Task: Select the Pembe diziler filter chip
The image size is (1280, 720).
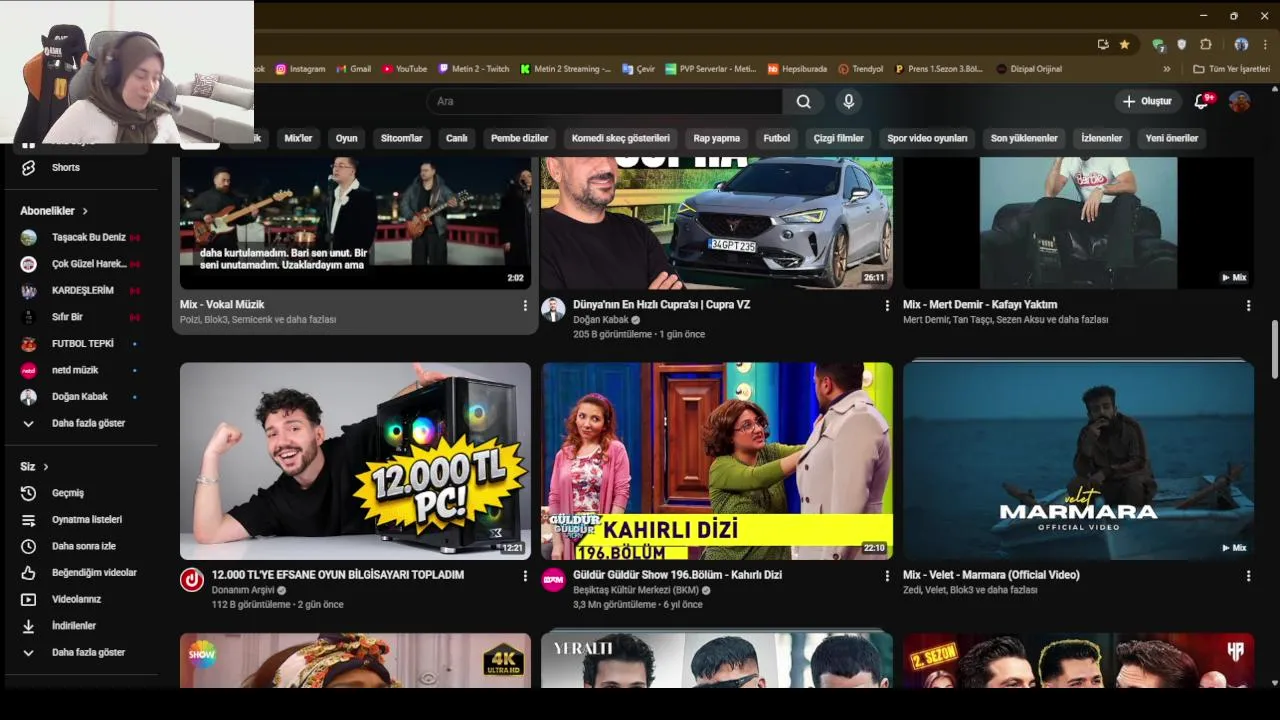Action: click(519, 138)
